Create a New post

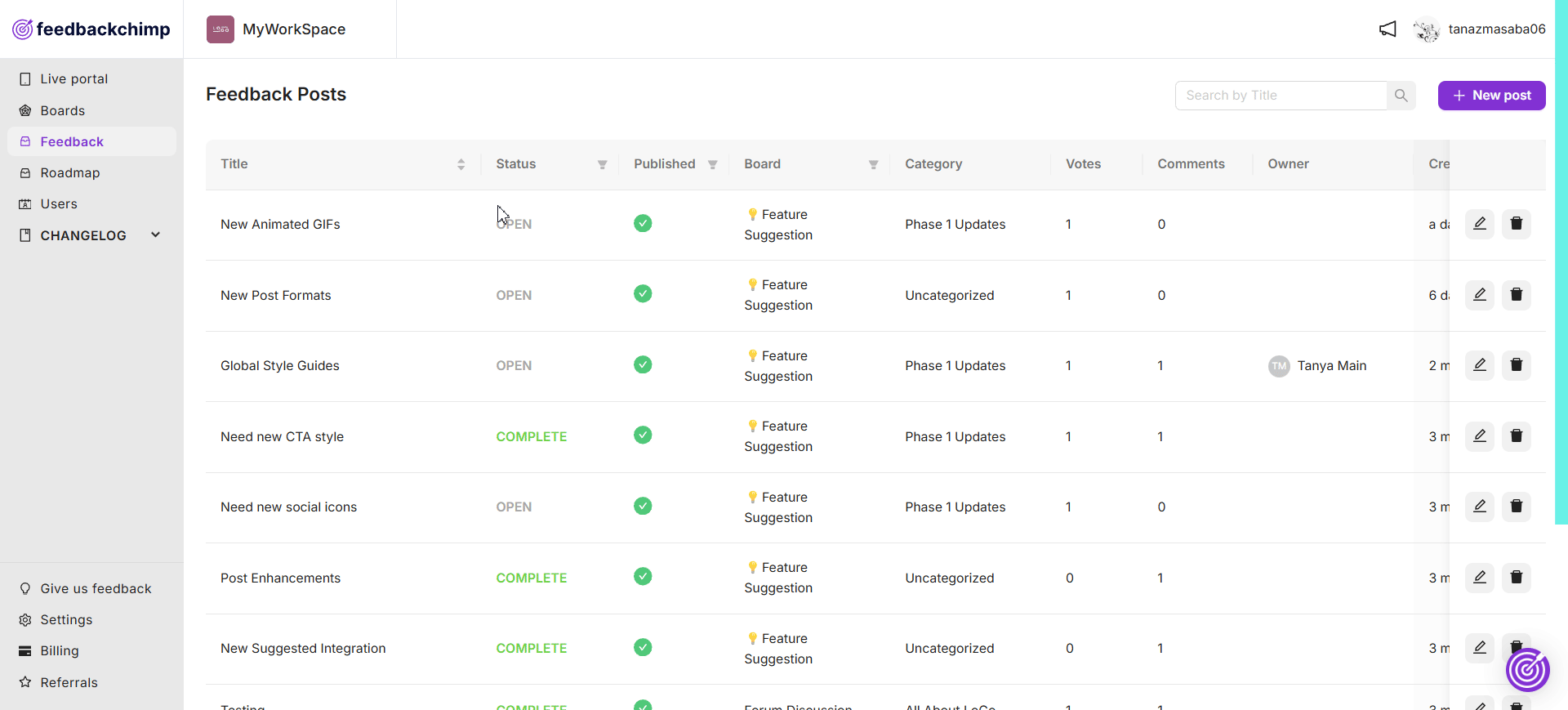pos(1491,96)
